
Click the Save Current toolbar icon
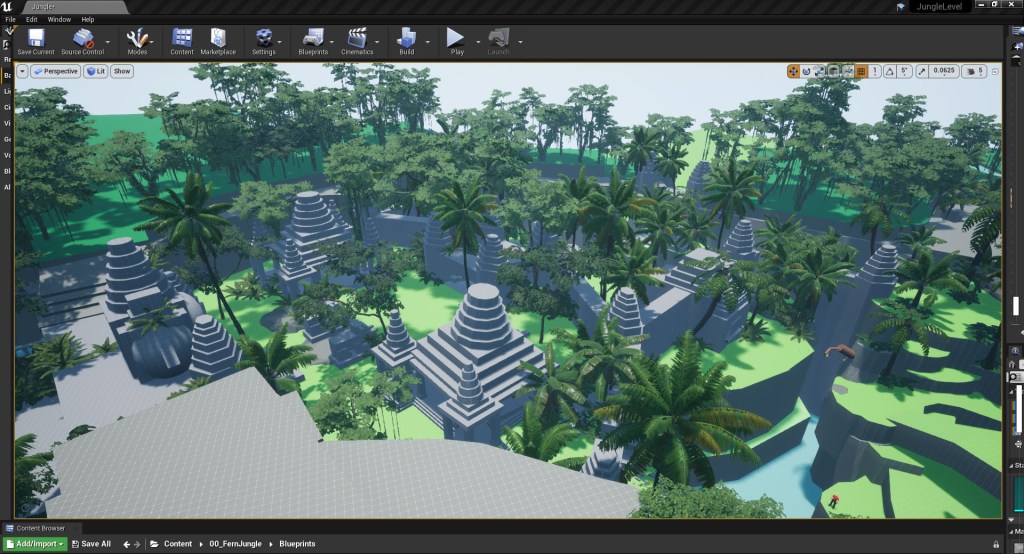tap(36, 40)
